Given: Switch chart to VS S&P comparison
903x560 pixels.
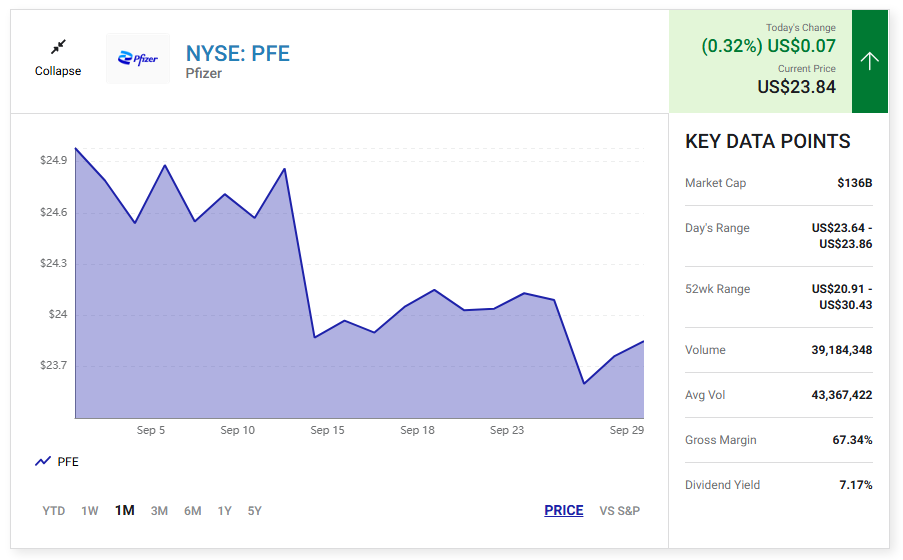Looking at the screenshot, I should pyautogui.click(x=620, y=511).
